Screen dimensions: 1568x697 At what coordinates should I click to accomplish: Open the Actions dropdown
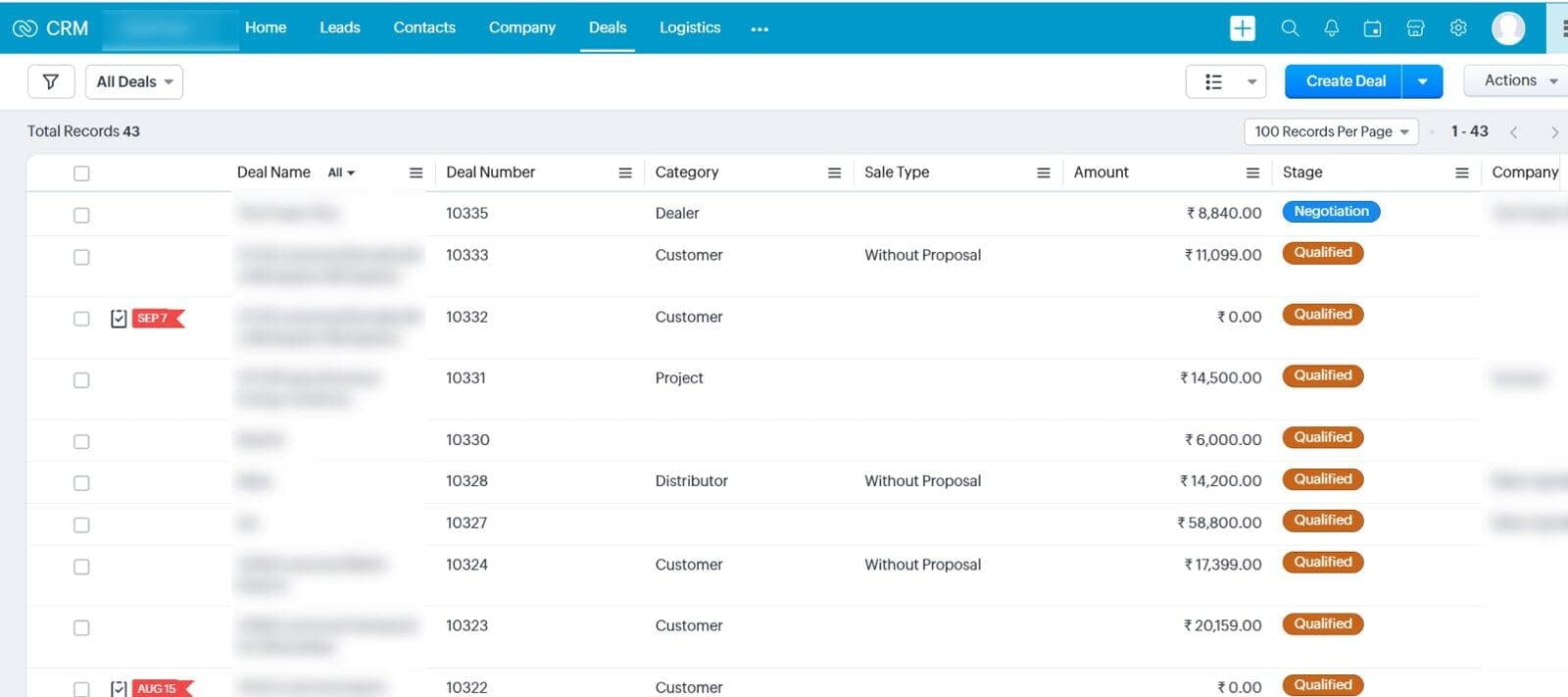(x=1517, y=80)
